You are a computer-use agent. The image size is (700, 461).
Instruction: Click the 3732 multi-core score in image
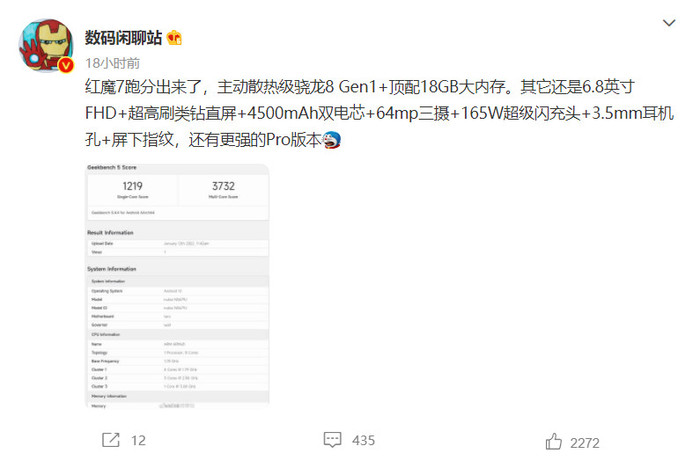point(223,186)
